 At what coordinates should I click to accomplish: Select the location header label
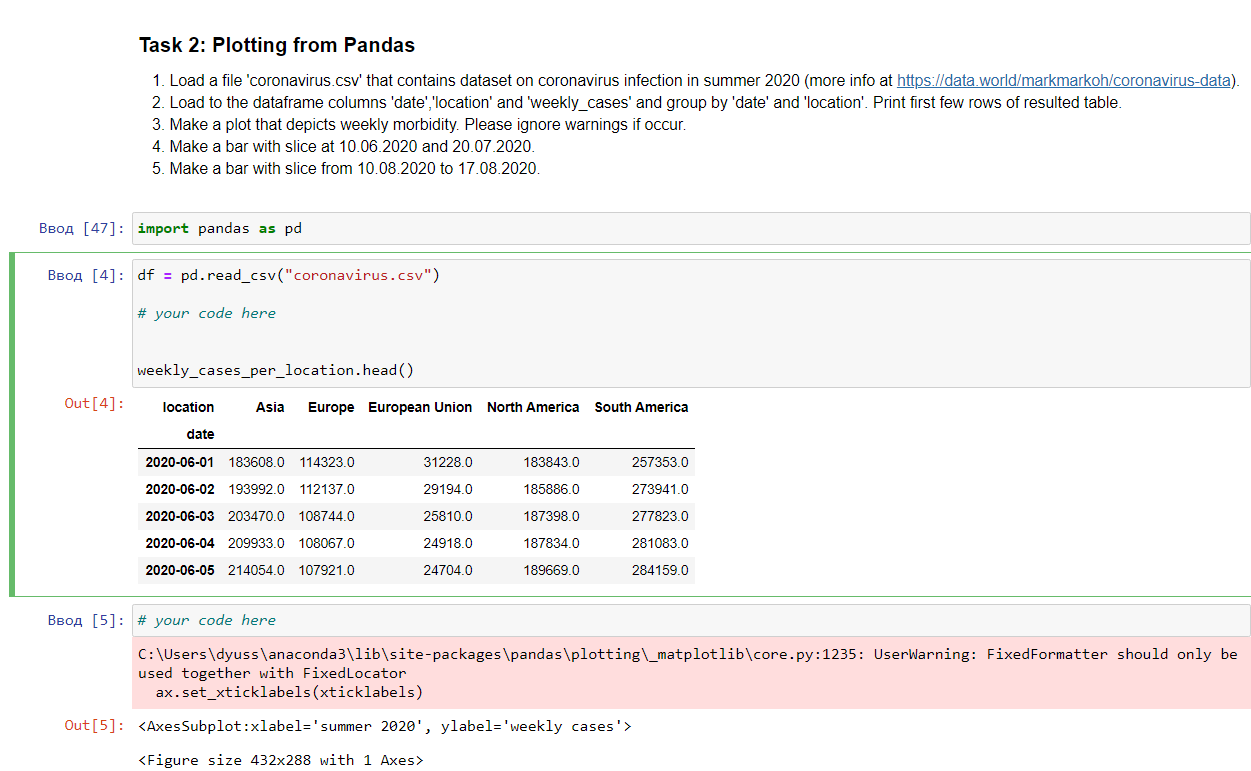pyautogui.click(x=188, y=407)
